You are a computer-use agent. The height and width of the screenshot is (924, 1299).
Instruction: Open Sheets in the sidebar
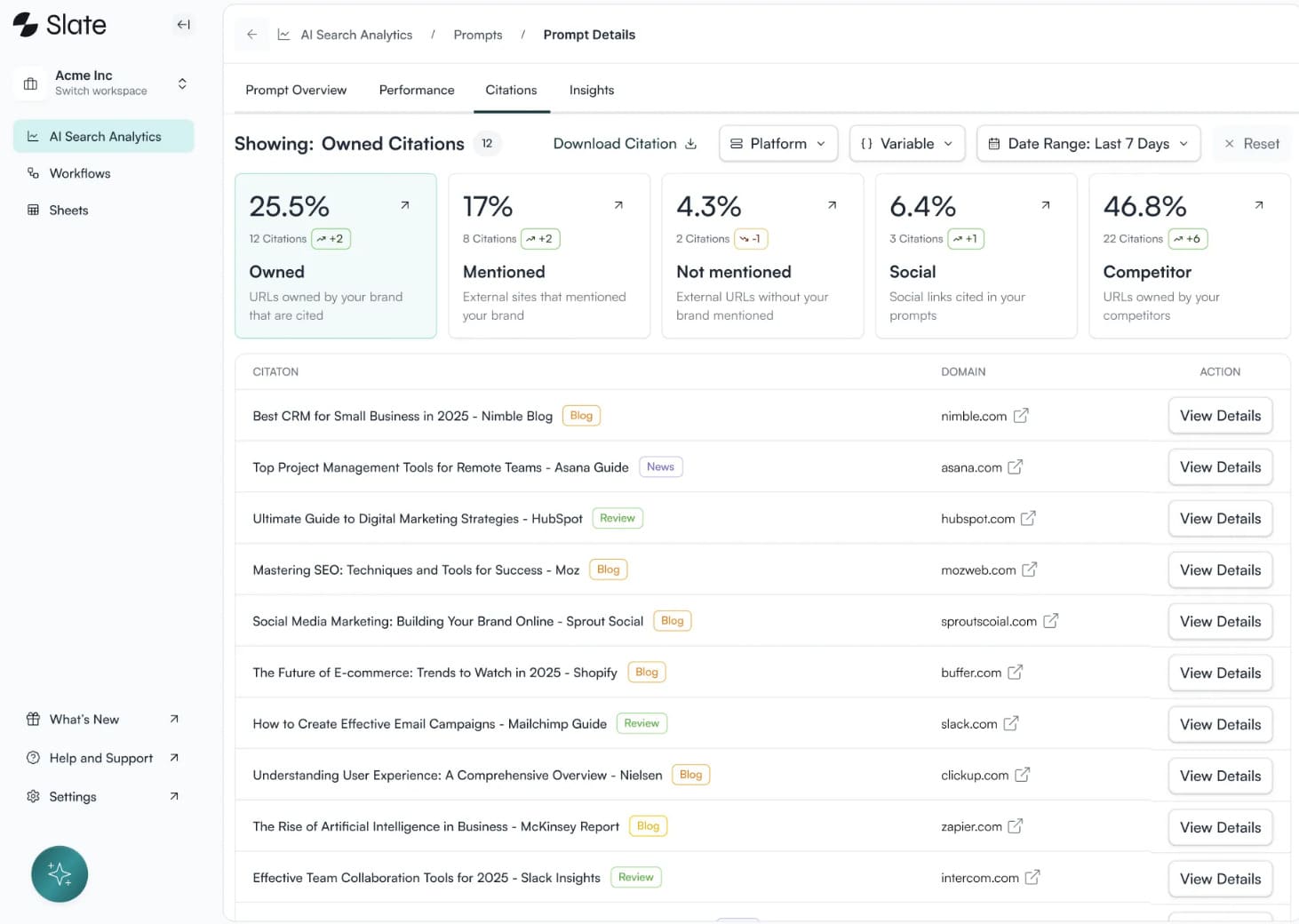coord(104,211)
